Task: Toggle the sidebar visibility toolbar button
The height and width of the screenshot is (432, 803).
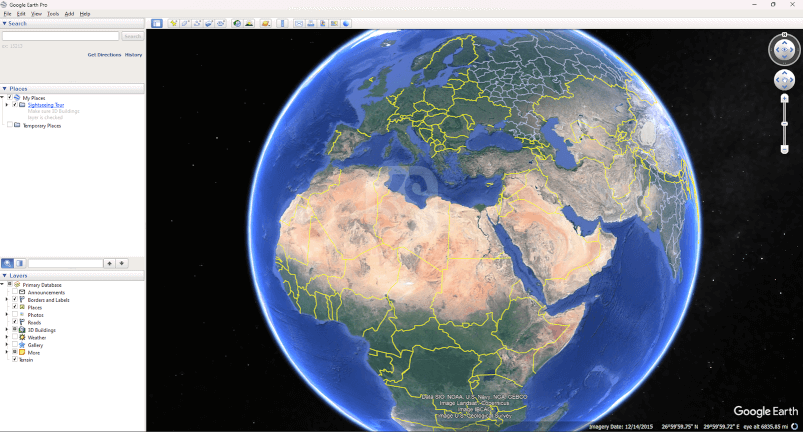Action: click(x=157, y=24)
